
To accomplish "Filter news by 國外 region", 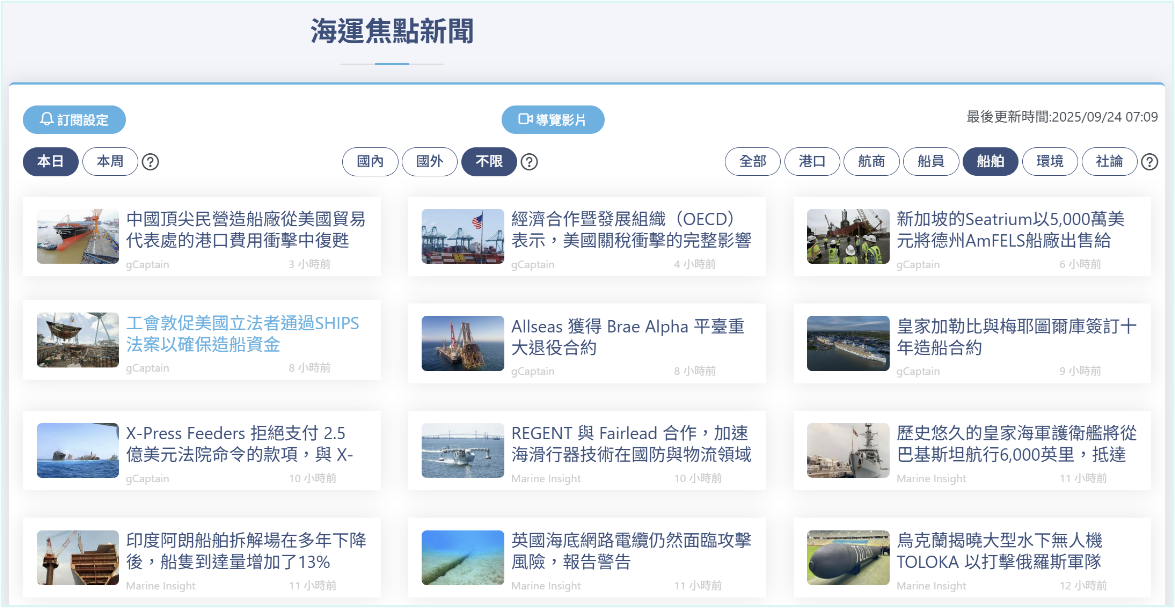I will coord(429,162).
